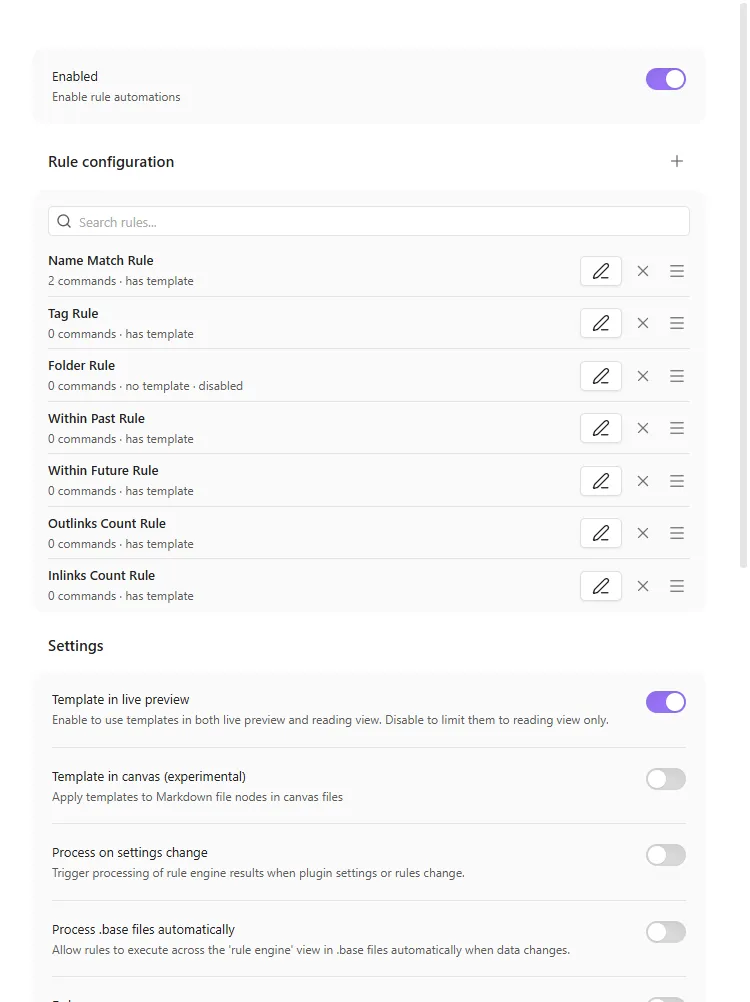Screen dimensions: 750x1002
Task: Select the Within Past Rule title
Action: [x=96, y=419]
